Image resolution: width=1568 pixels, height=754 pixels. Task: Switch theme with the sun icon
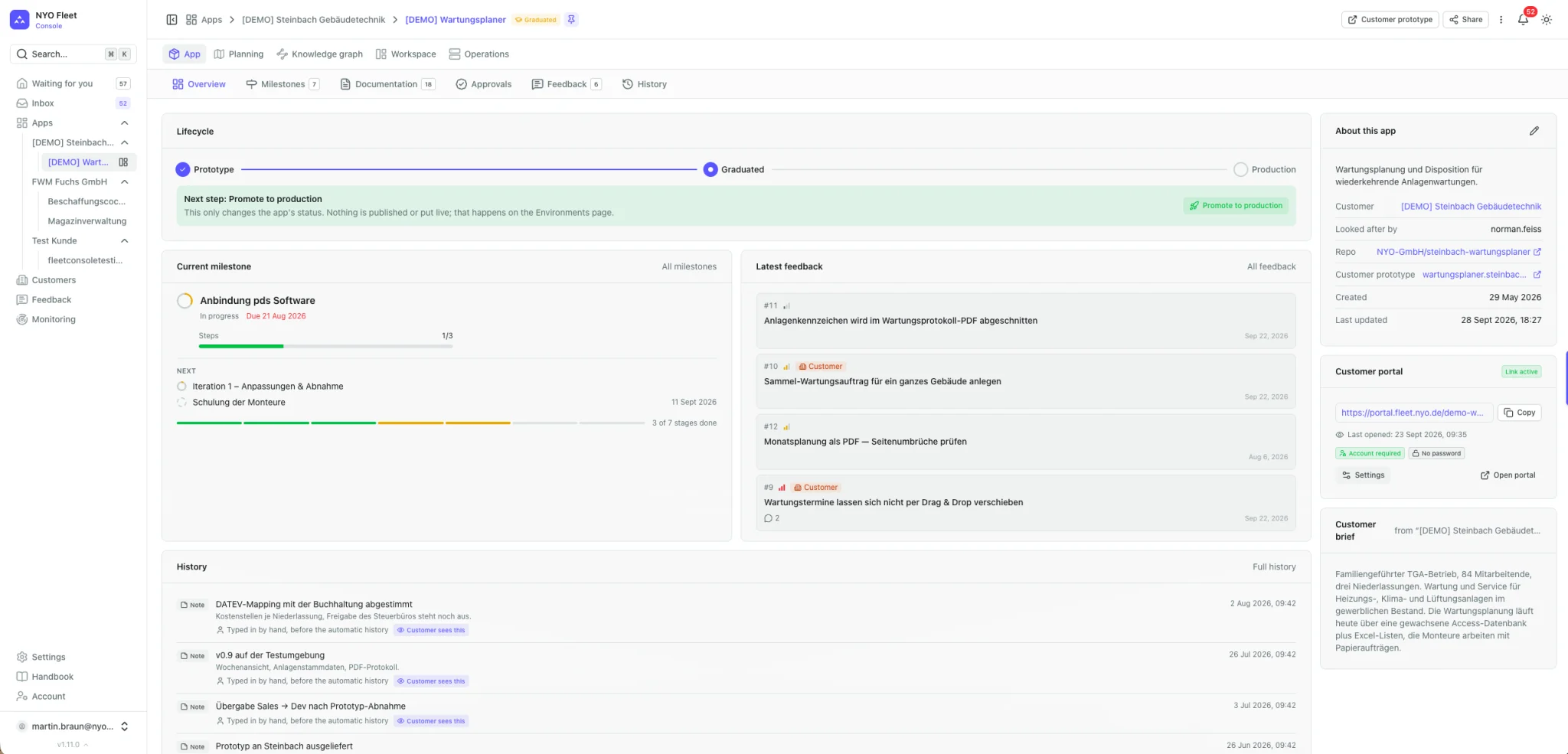coord(1547,20)
